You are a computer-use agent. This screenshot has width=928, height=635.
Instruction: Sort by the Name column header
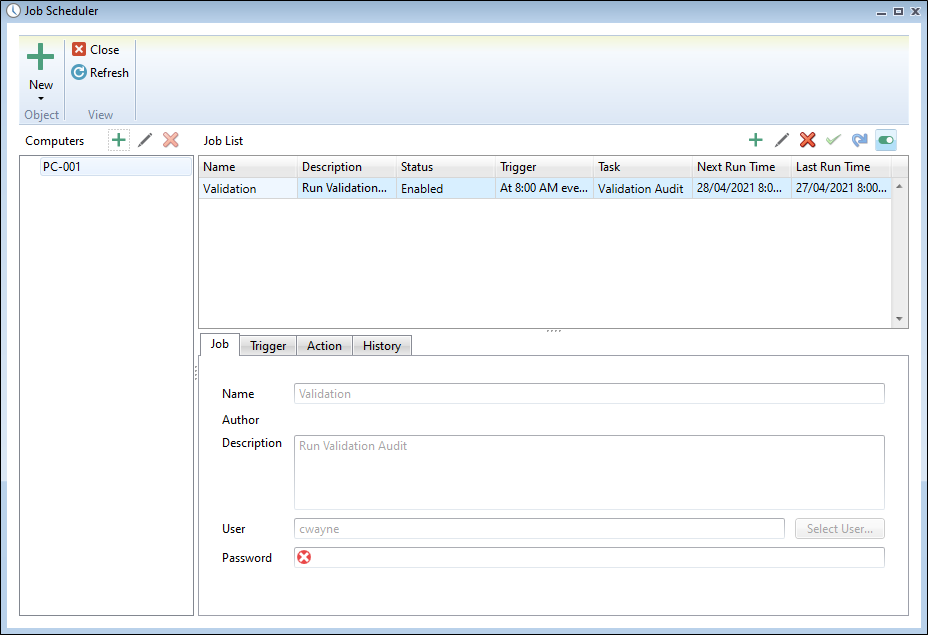click(x=248, y=167)
